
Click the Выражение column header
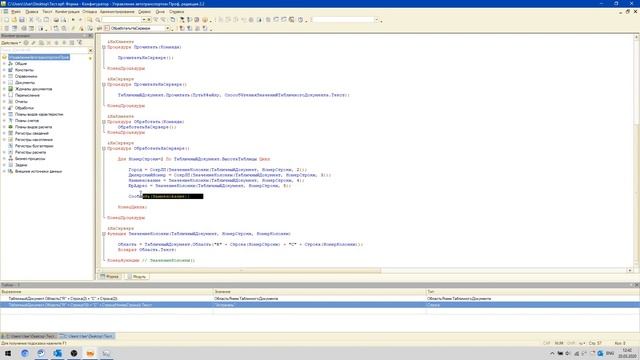pyautogui.click(x=107, y=292)
